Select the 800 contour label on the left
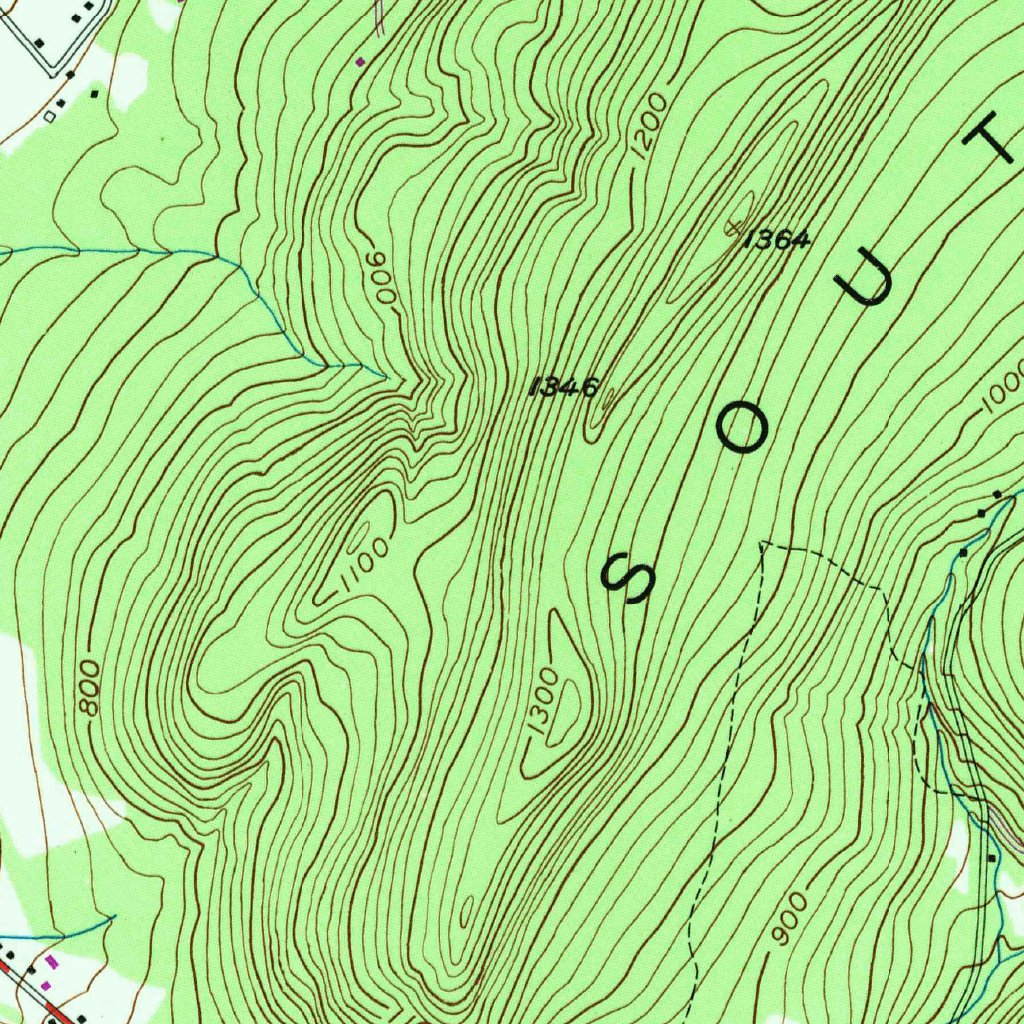1024x1024 pixels. click(x=88, y=688)
